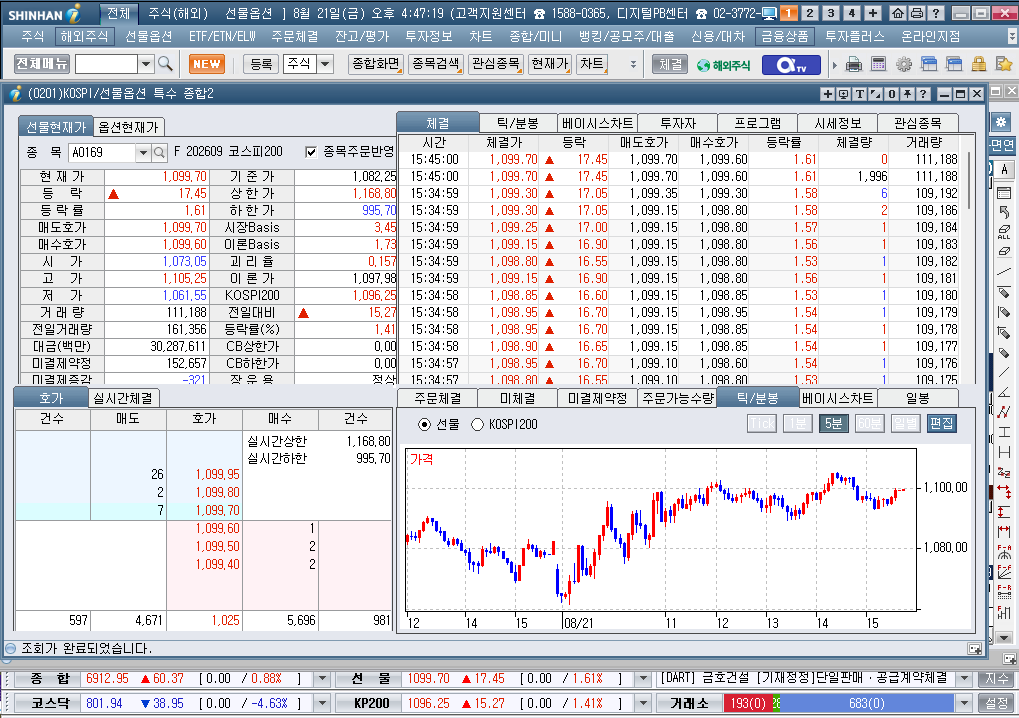Switch to the 실시간체결 tab
The image size is (1019, 718).
coord(123,398)
